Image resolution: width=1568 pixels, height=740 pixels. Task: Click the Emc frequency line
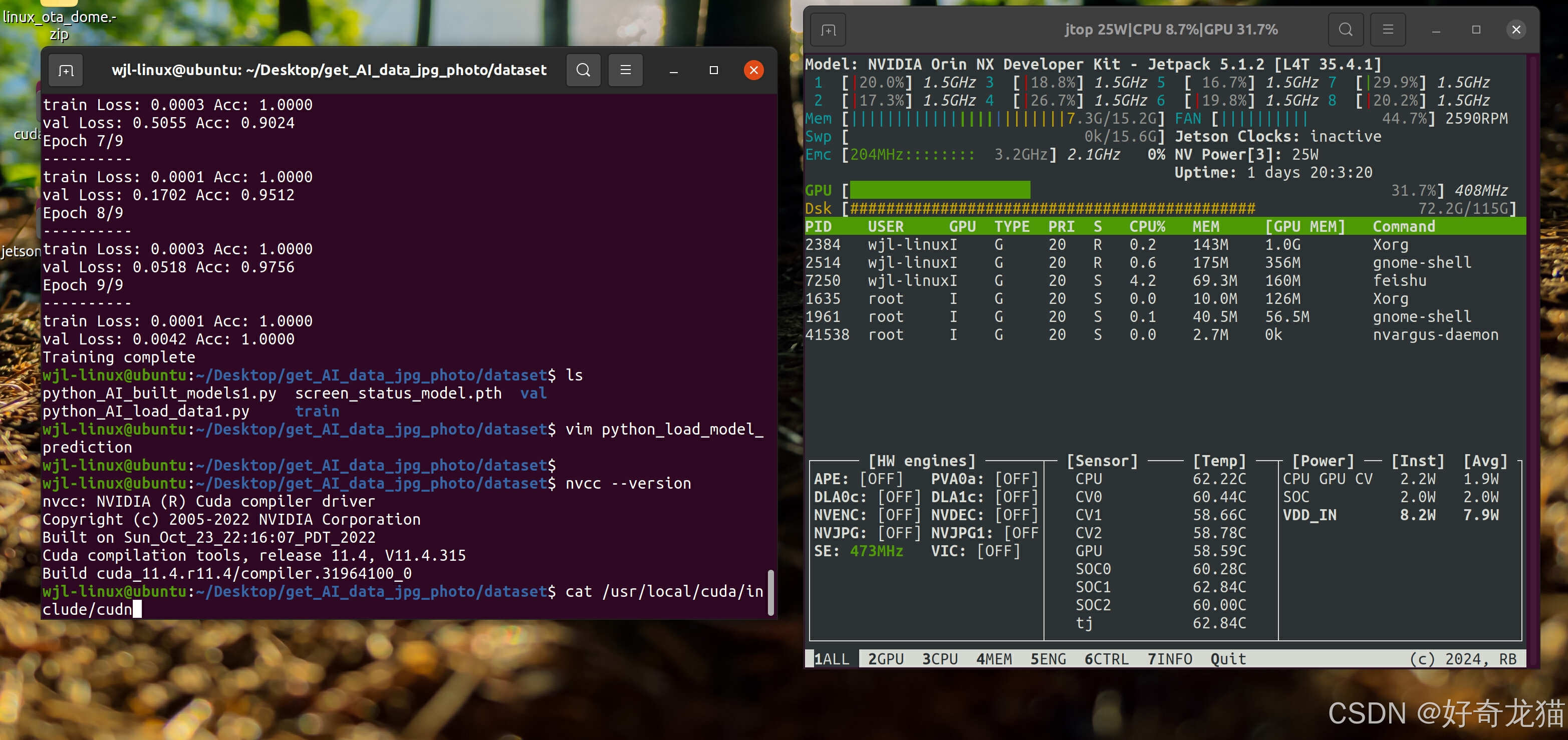tap(985, 155)
